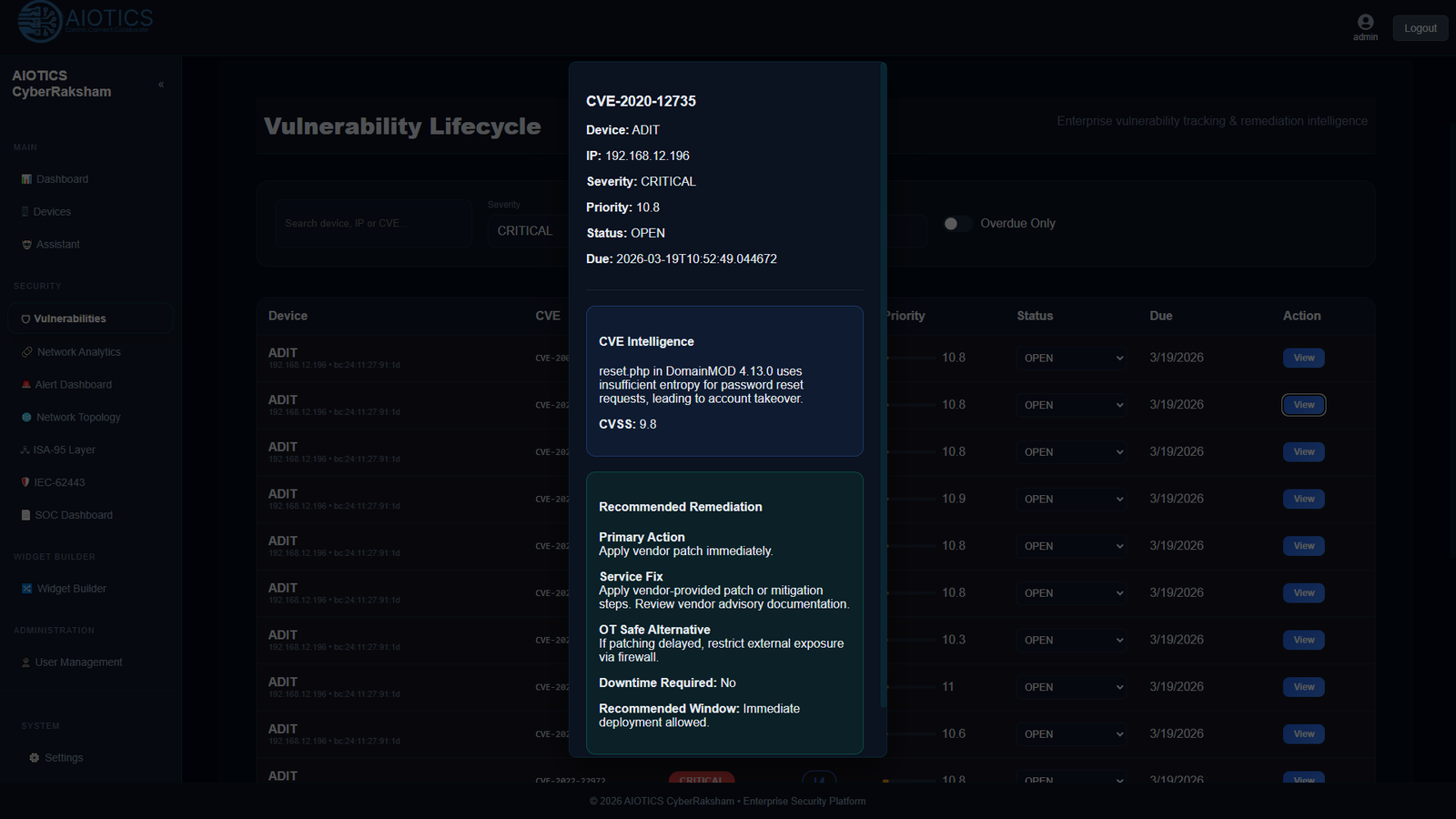
Task: Click the SOC Dashboard icon
Action: click(x=25, y=515)
